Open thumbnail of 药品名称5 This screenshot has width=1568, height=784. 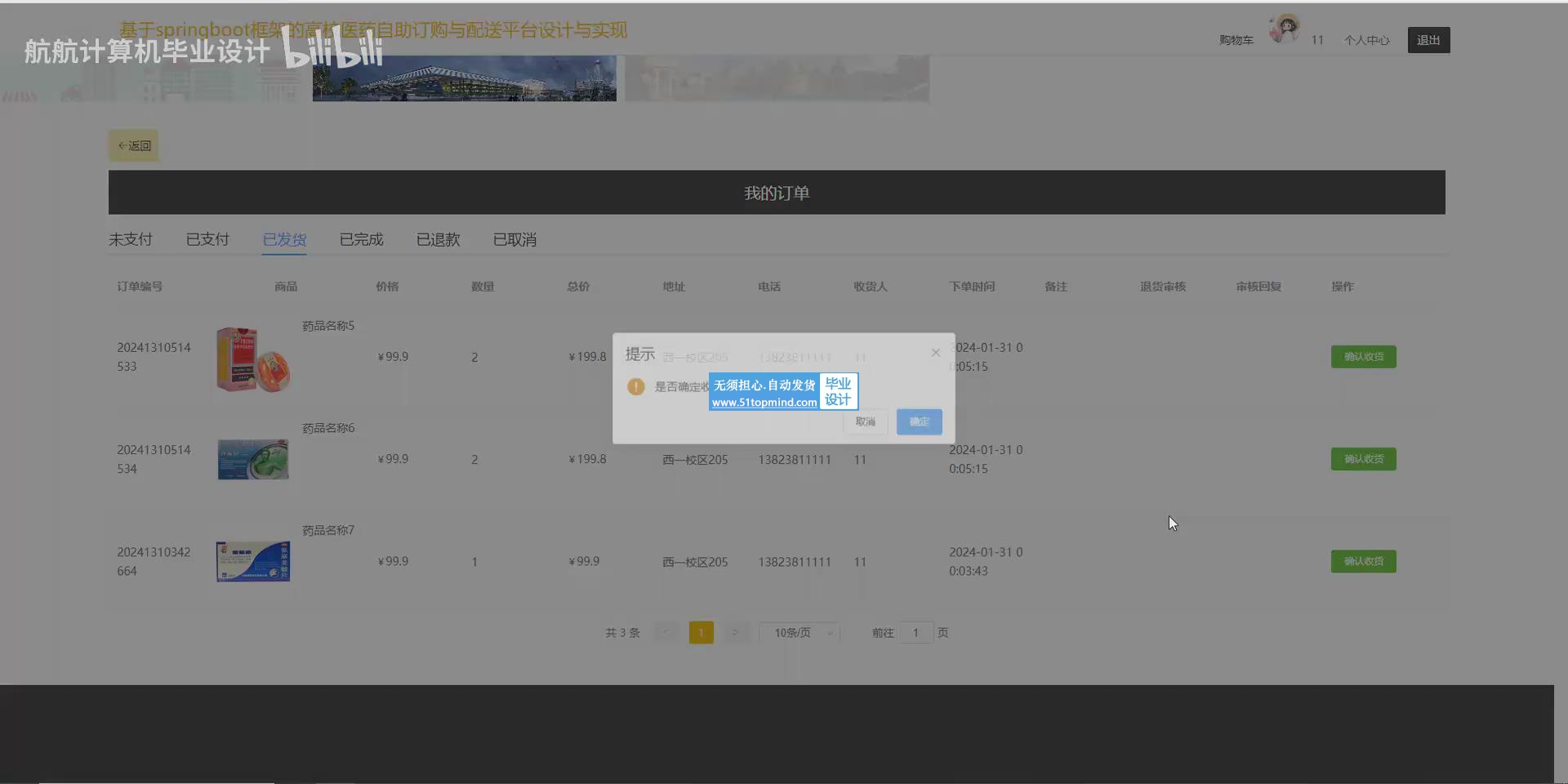point(253,359)
